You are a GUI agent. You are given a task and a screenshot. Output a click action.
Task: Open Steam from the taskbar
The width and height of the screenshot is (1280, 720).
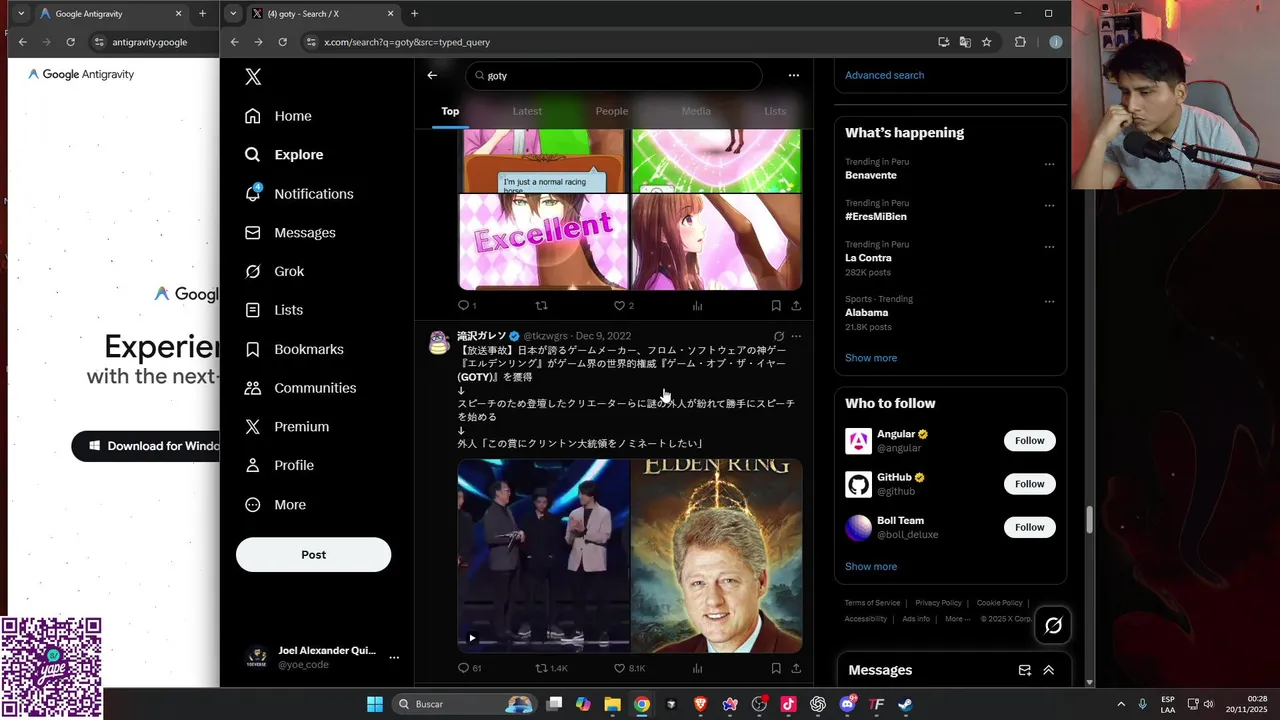point(905,704)
